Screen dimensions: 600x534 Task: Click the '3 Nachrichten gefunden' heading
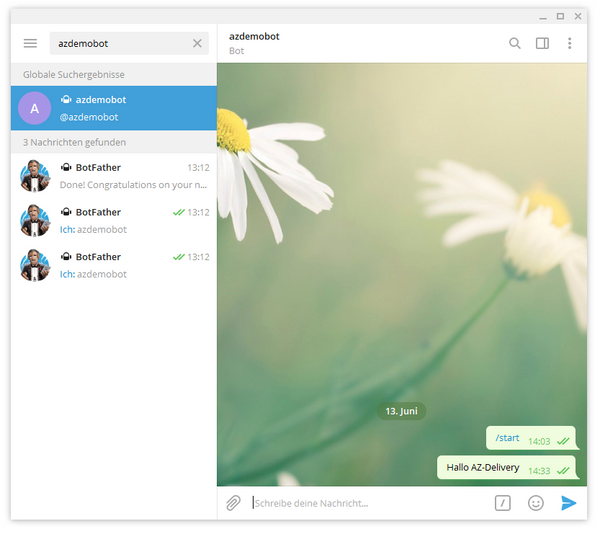click(x=74, y=142)
